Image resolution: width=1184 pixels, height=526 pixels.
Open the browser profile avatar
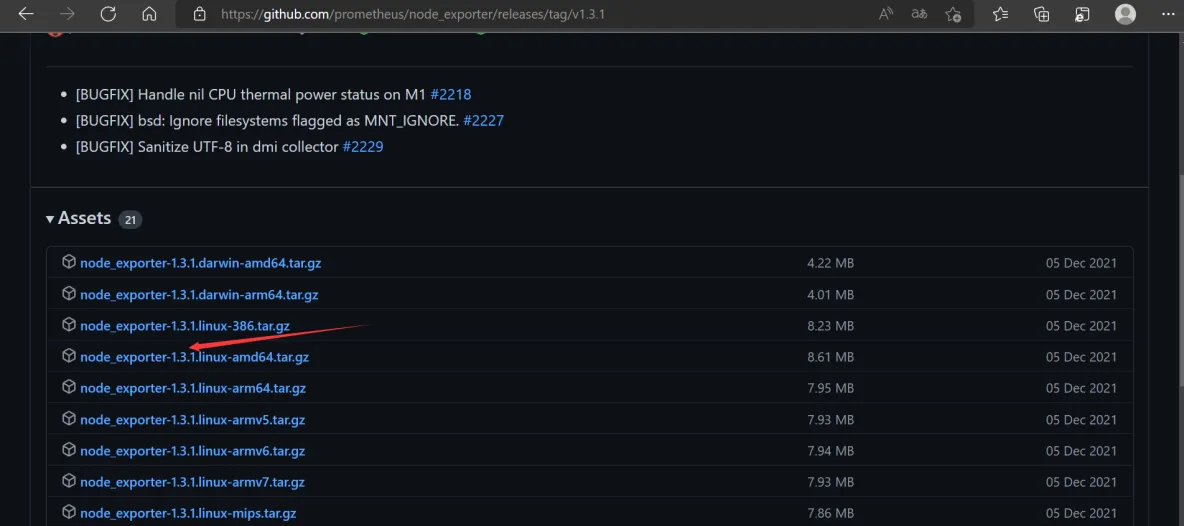pyautogui.click(x=1125, y=14)
